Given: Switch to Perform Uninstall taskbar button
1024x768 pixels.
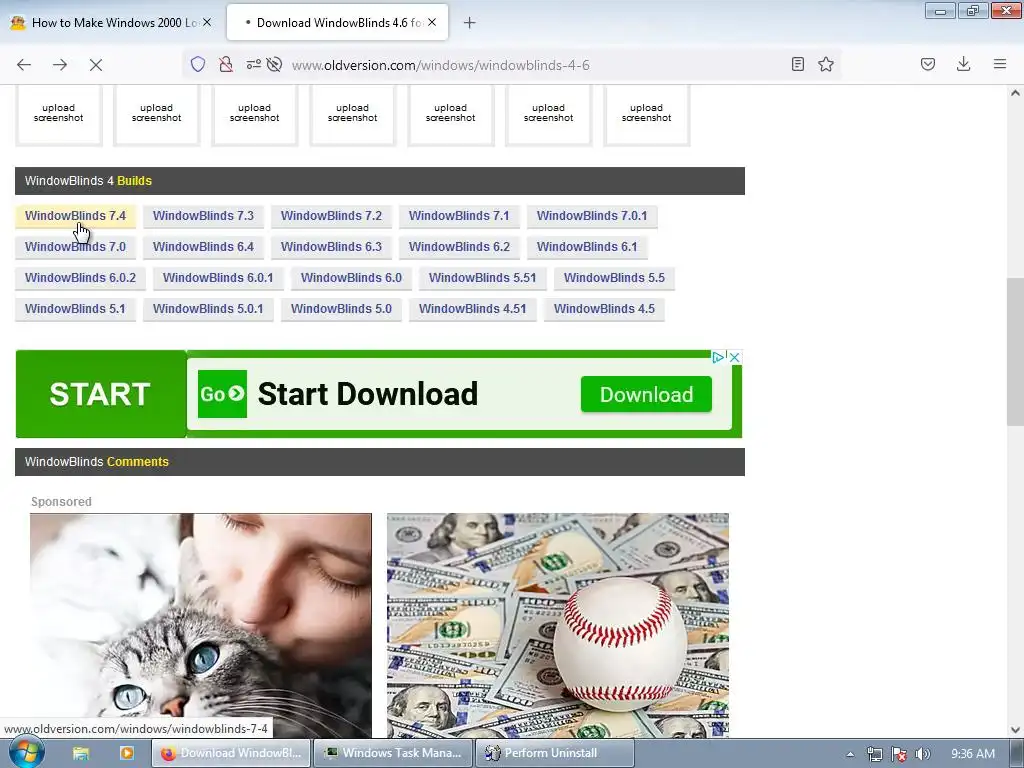Looking at the screenshot, I should coord(555,753).
